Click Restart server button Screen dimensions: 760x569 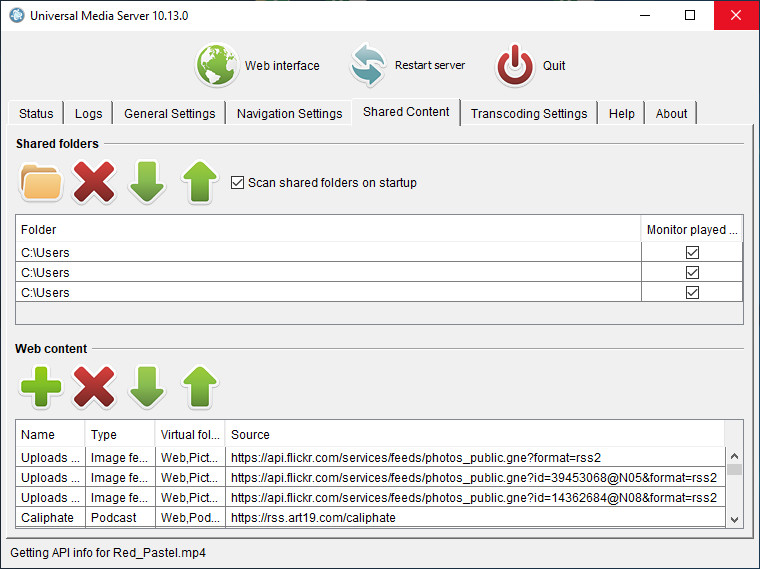tap(408, 66)
